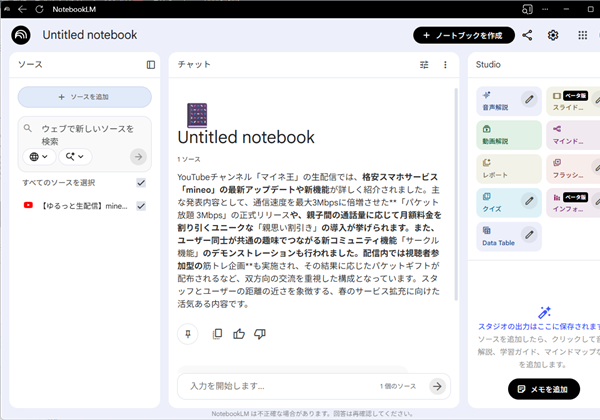The height and width of the screenshot is (420, 600).
Task: Edit the 音声解説 tile with the pencil icon
Action: pyautogui.click(x=529, y=99)
